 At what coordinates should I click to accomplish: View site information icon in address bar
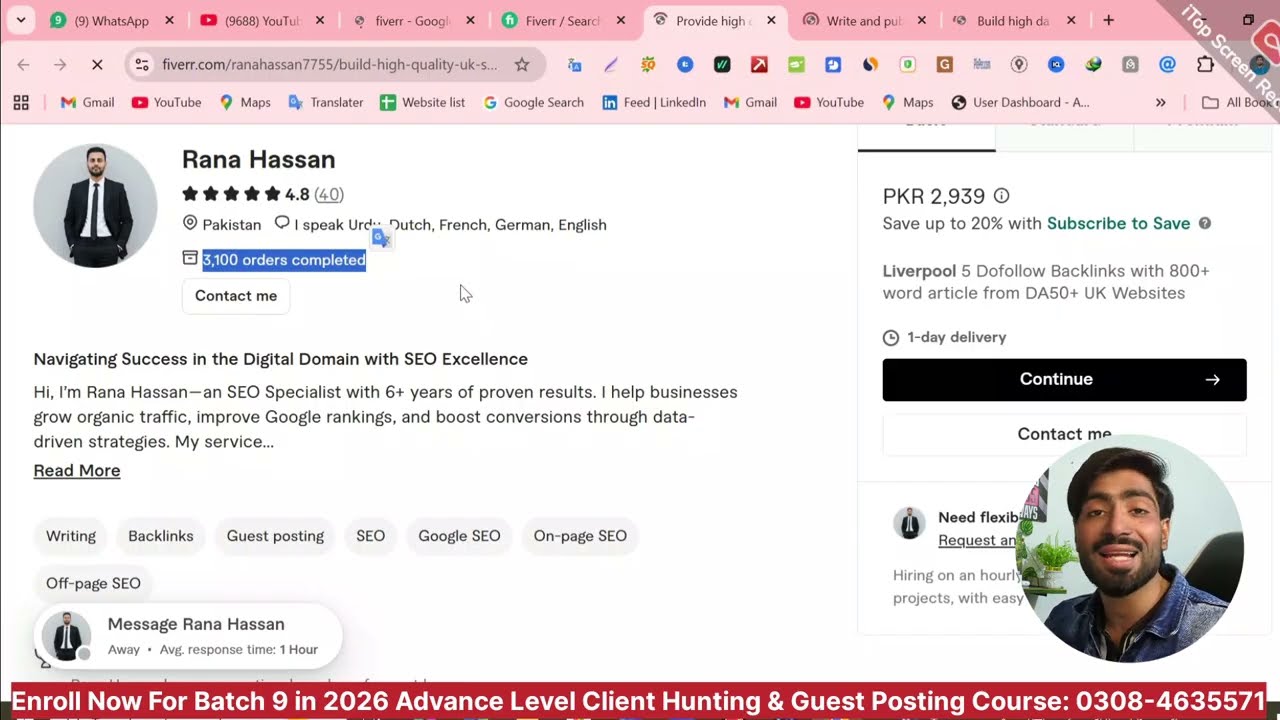pos(142,65)
